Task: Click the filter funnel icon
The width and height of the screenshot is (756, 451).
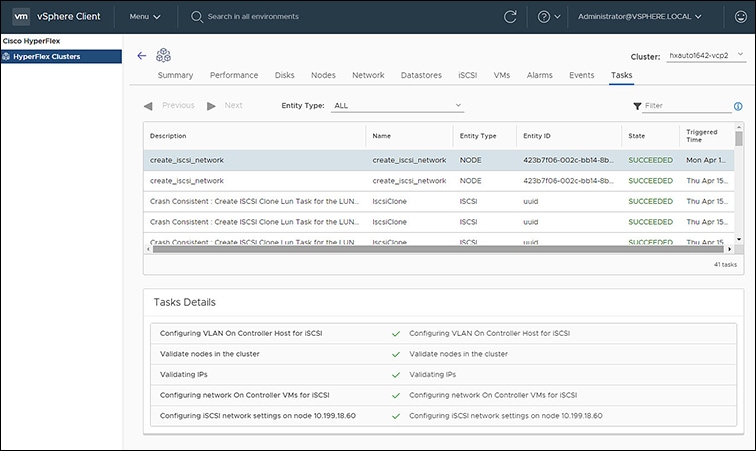Action: [637, 106]
